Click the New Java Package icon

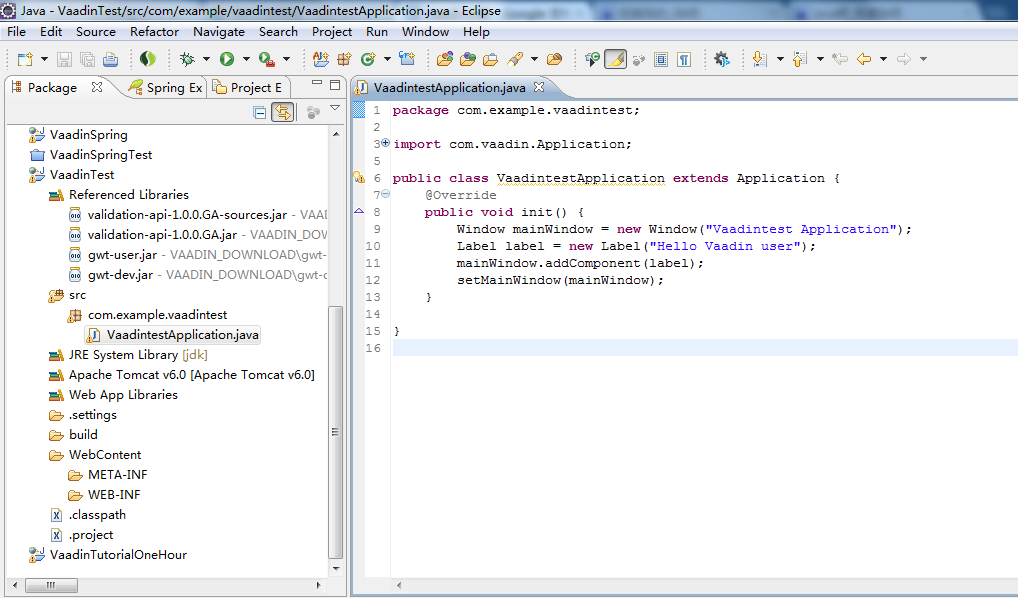(x=344, y=59)
